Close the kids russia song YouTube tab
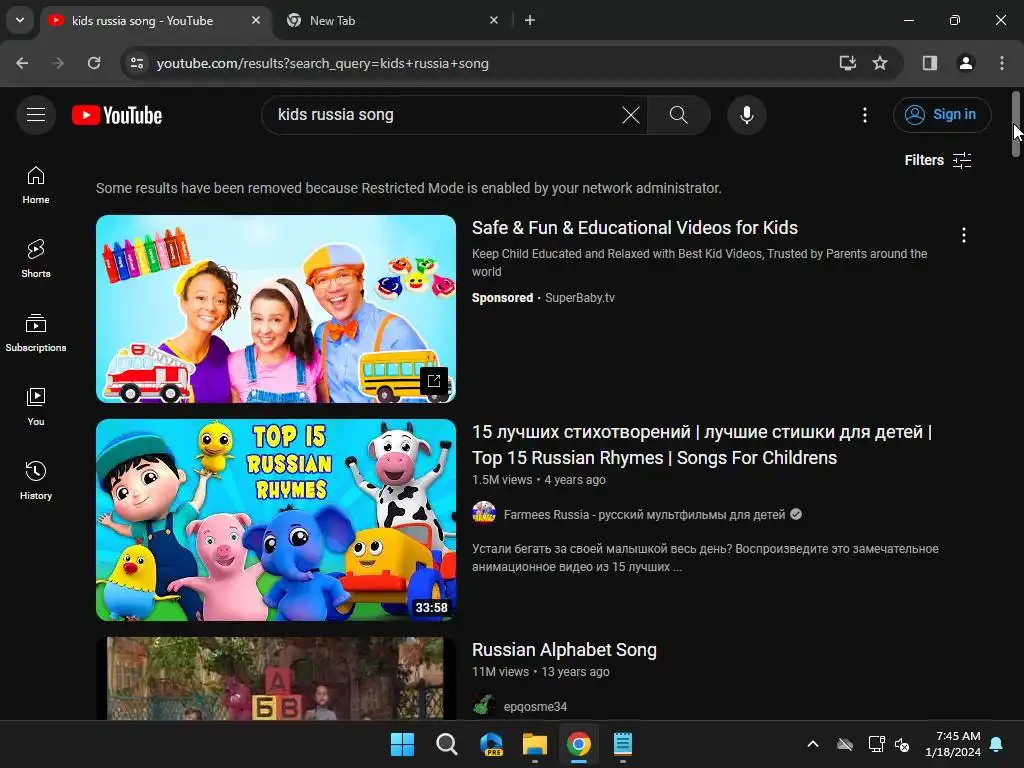This screenshot has height=768, width=1024. click(x=256, y=21)
